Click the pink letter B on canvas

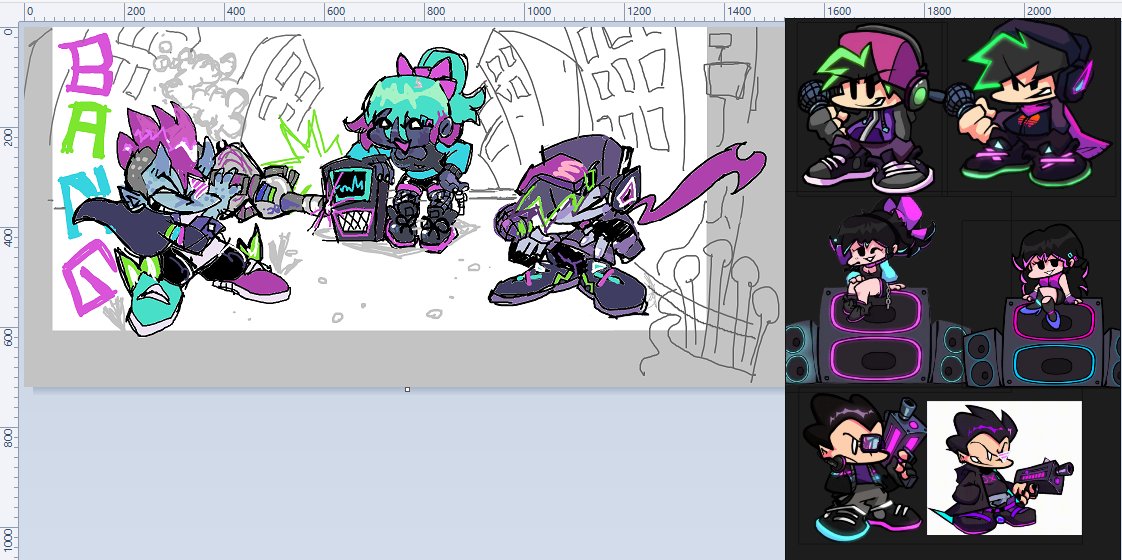87,64
